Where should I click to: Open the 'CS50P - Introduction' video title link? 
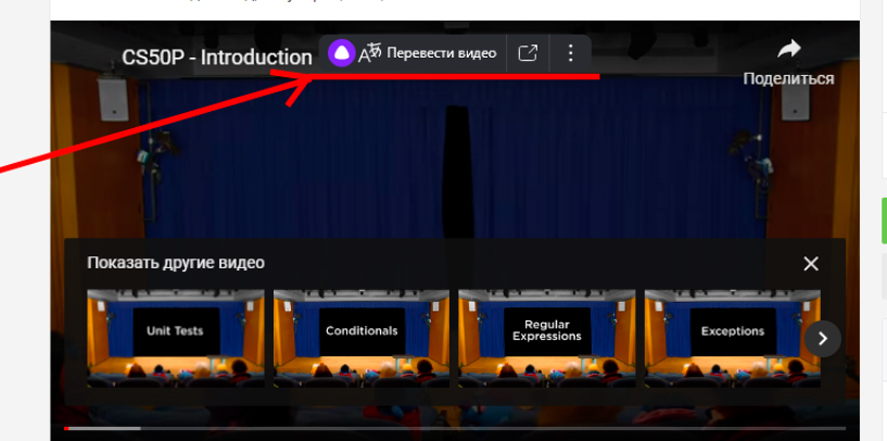click(x=217, y=58)
